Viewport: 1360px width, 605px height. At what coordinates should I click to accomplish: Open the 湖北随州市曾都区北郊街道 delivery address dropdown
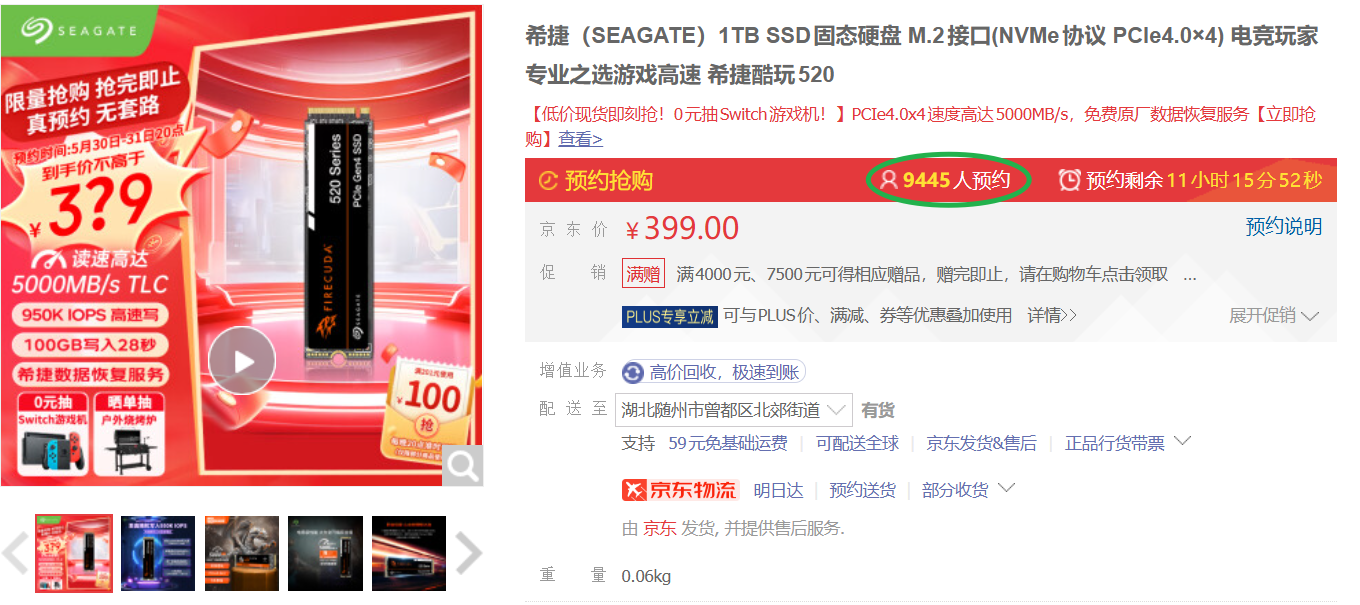point(734,410)
